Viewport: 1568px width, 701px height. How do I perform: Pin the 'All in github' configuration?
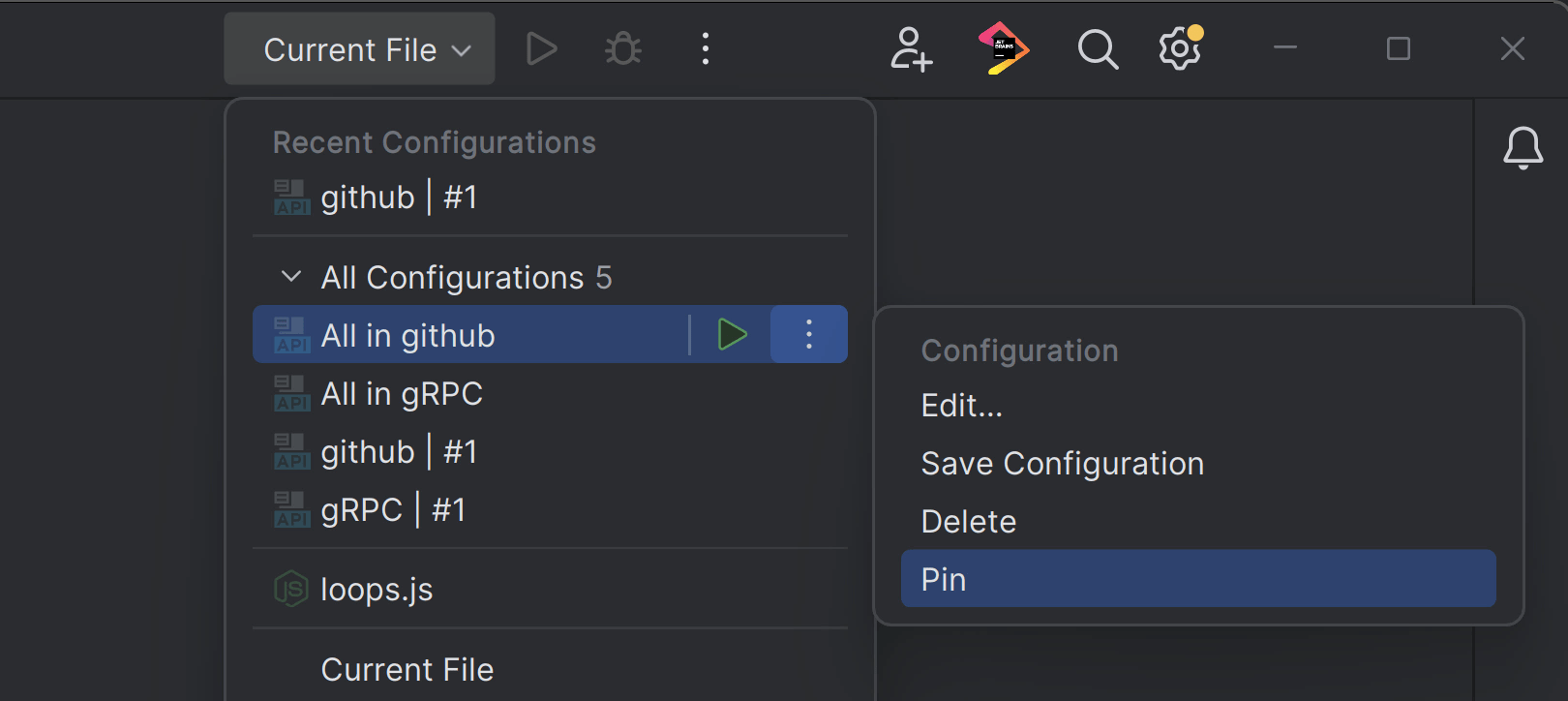point(944,579)
